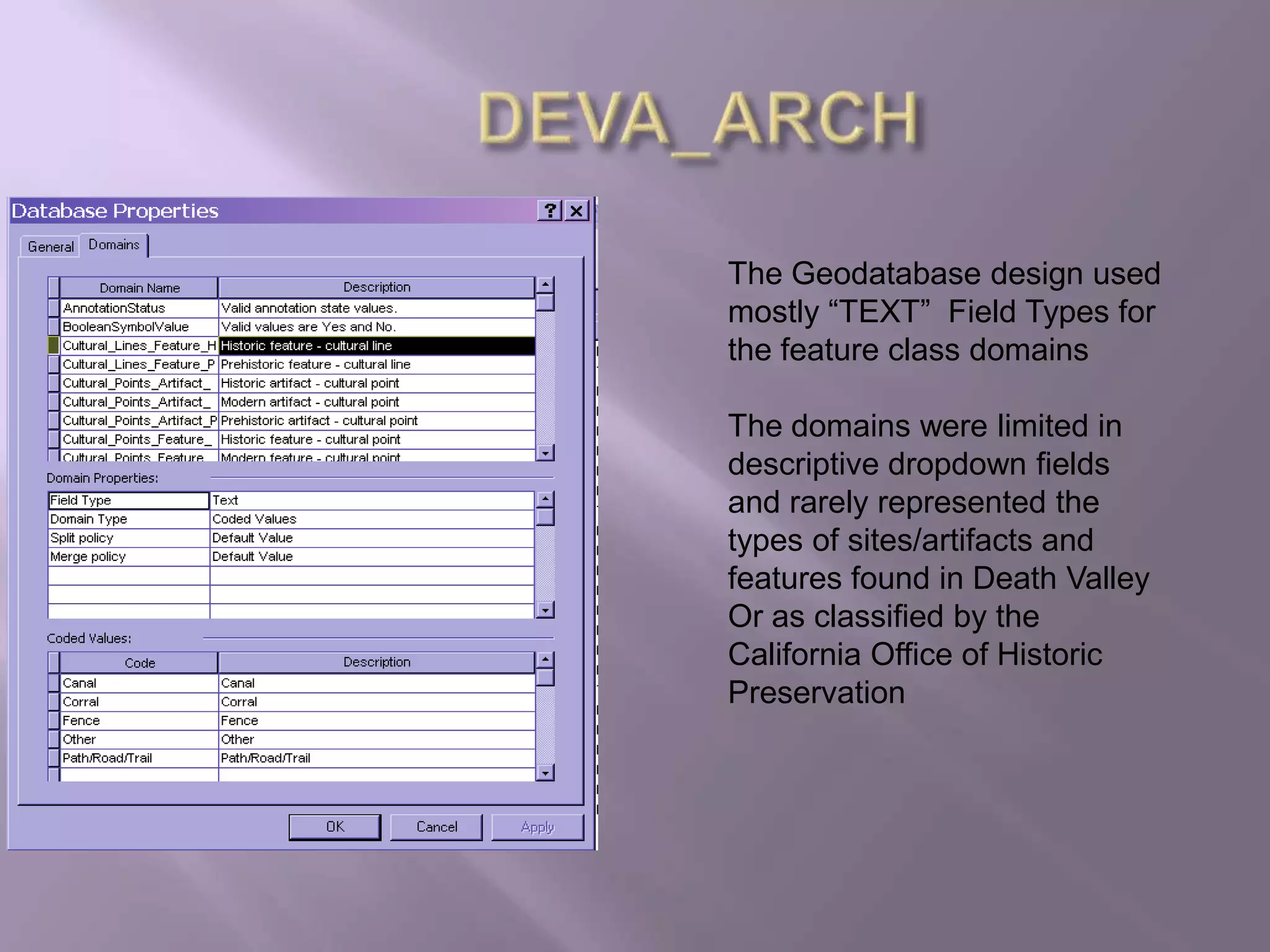The image size is (1270, 952).
Task: Click row selector beside Canal code
Action: 54,683
